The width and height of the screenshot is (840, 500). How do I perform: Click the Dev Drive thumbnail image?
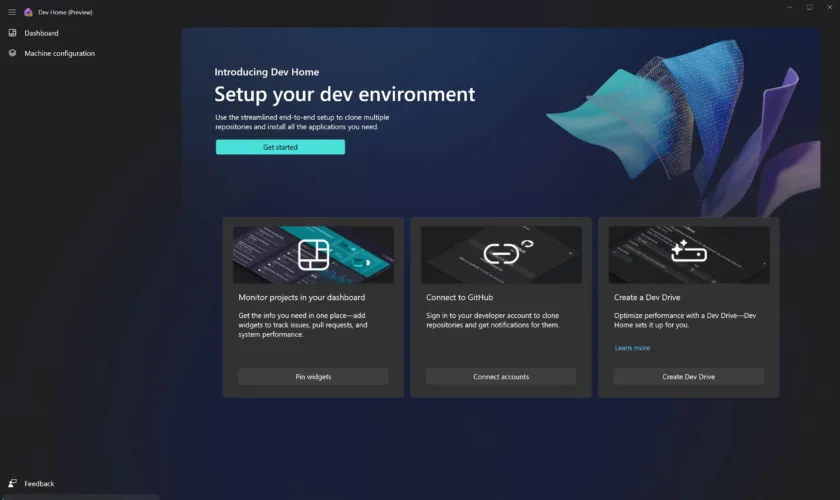(689, 255)
